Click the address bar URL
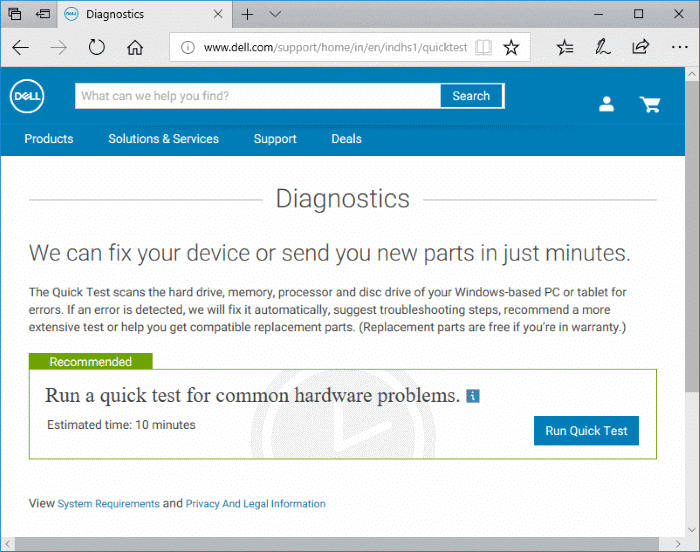700x552 pixels. 335,47
